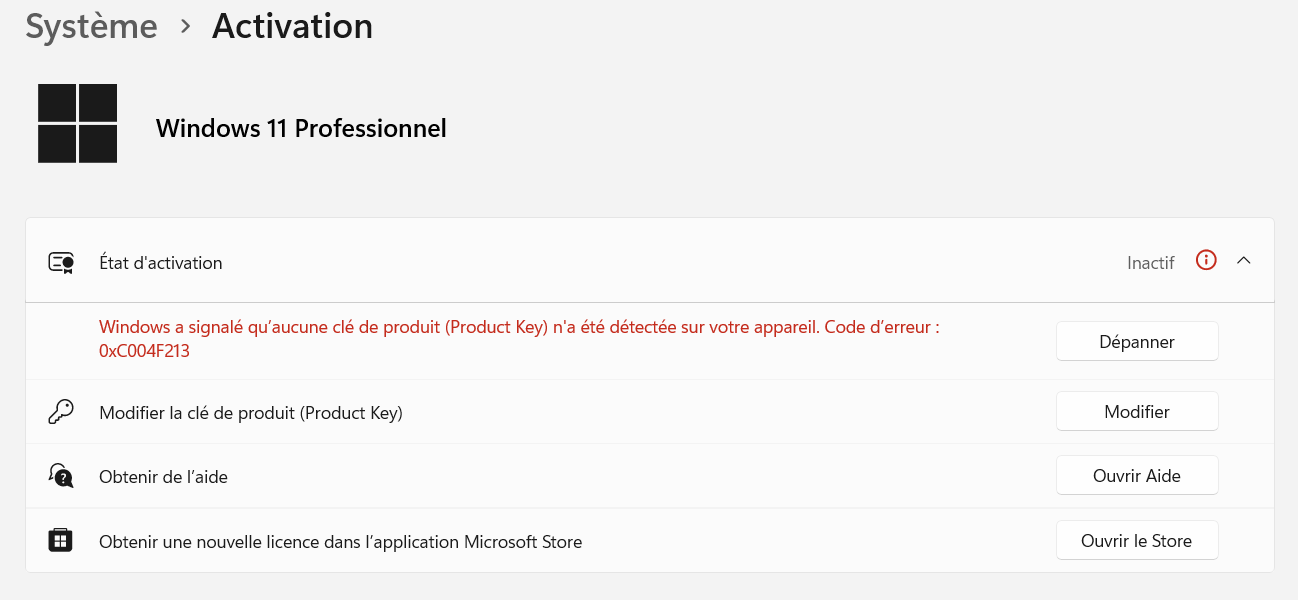This screenshot has height=600, width=1298.
Task: Open help with Ouvrir Aide button
Action: (x=1137, y=476)
